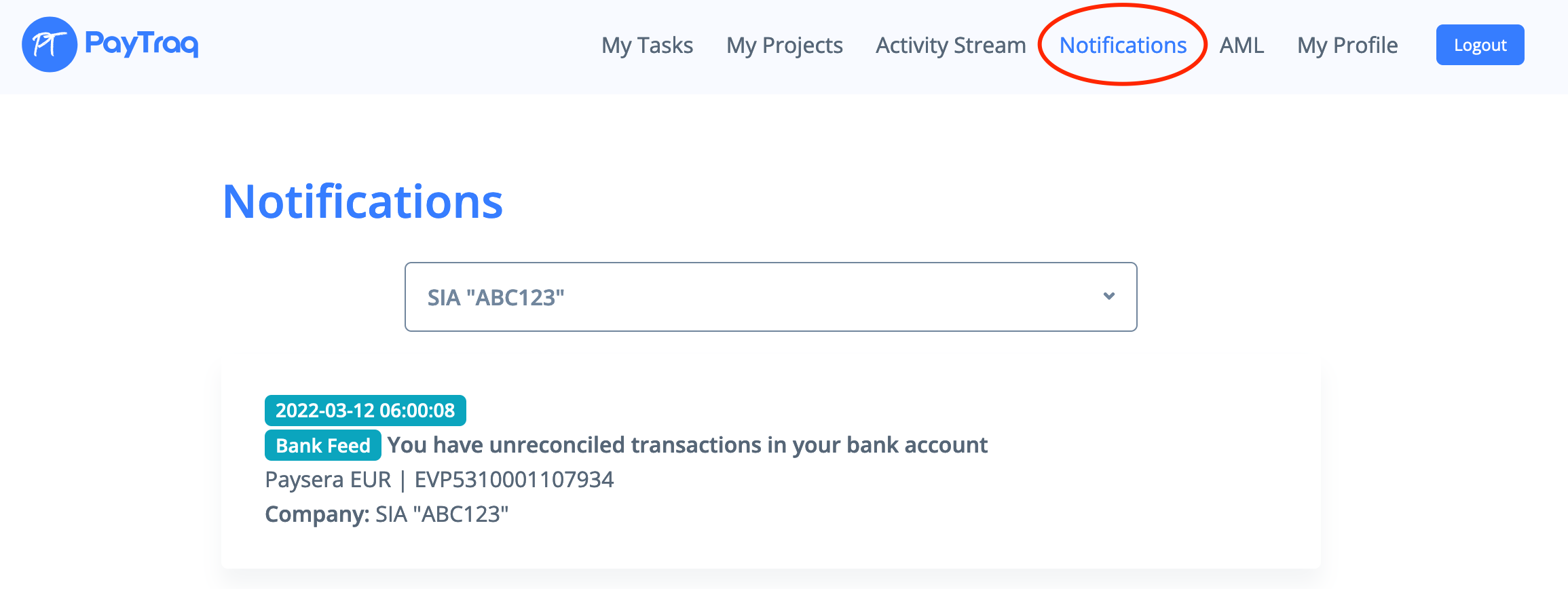Click the Paysera EUR account name

[328, 480]
